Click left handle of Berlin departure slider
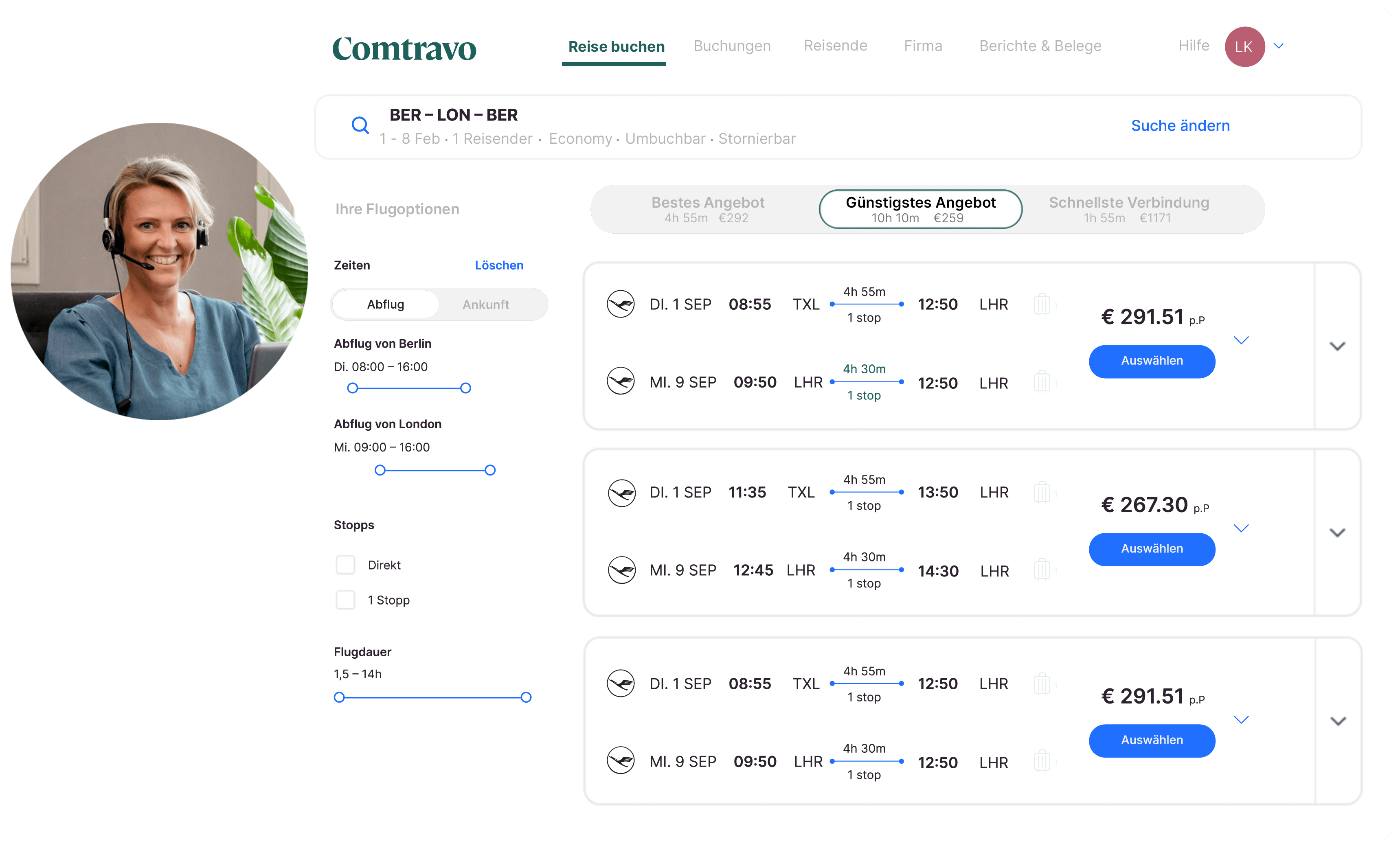The image size is (1400, 848). pos(352,388)
